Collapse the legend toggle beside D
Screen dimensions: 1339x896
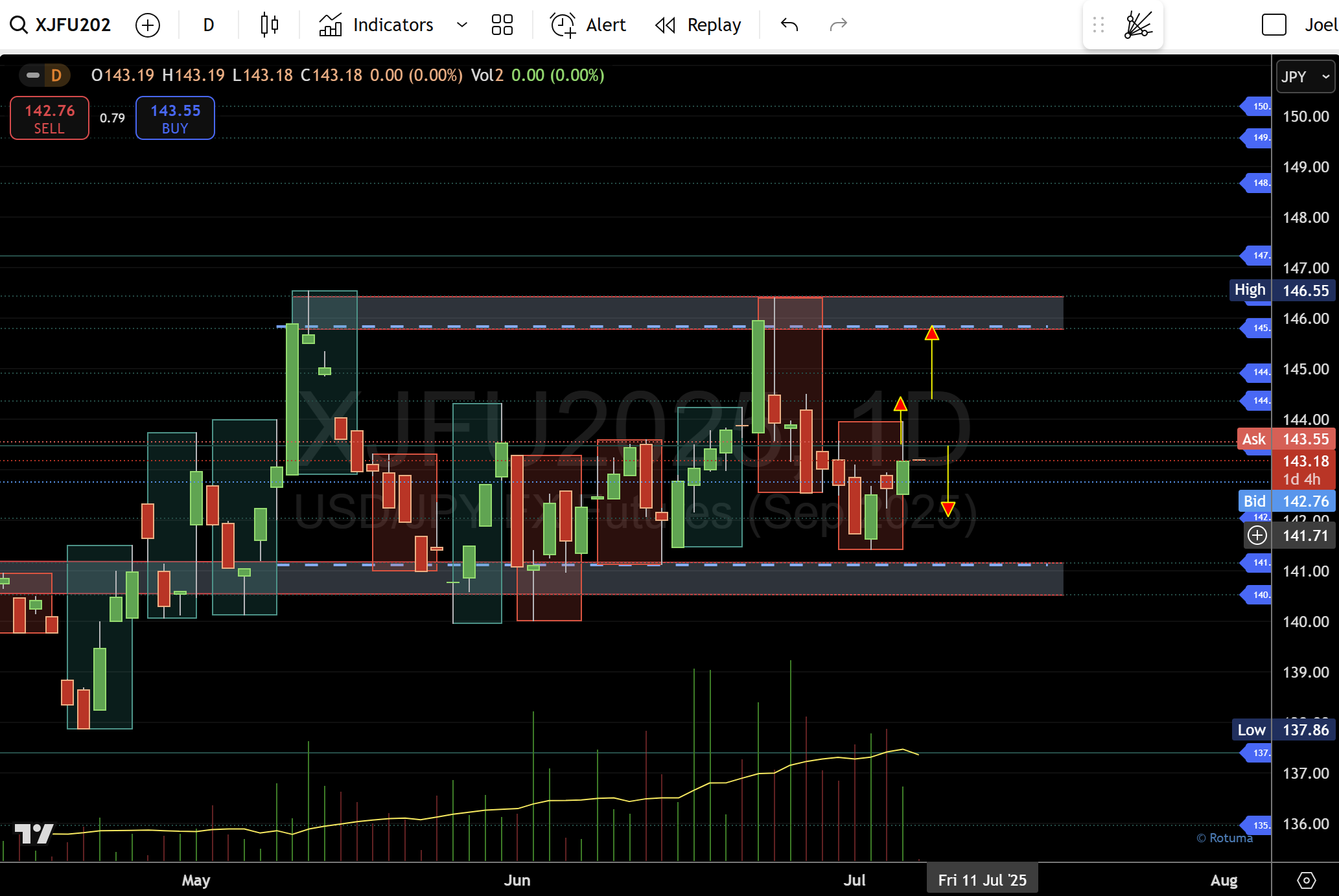pos(32,75)
